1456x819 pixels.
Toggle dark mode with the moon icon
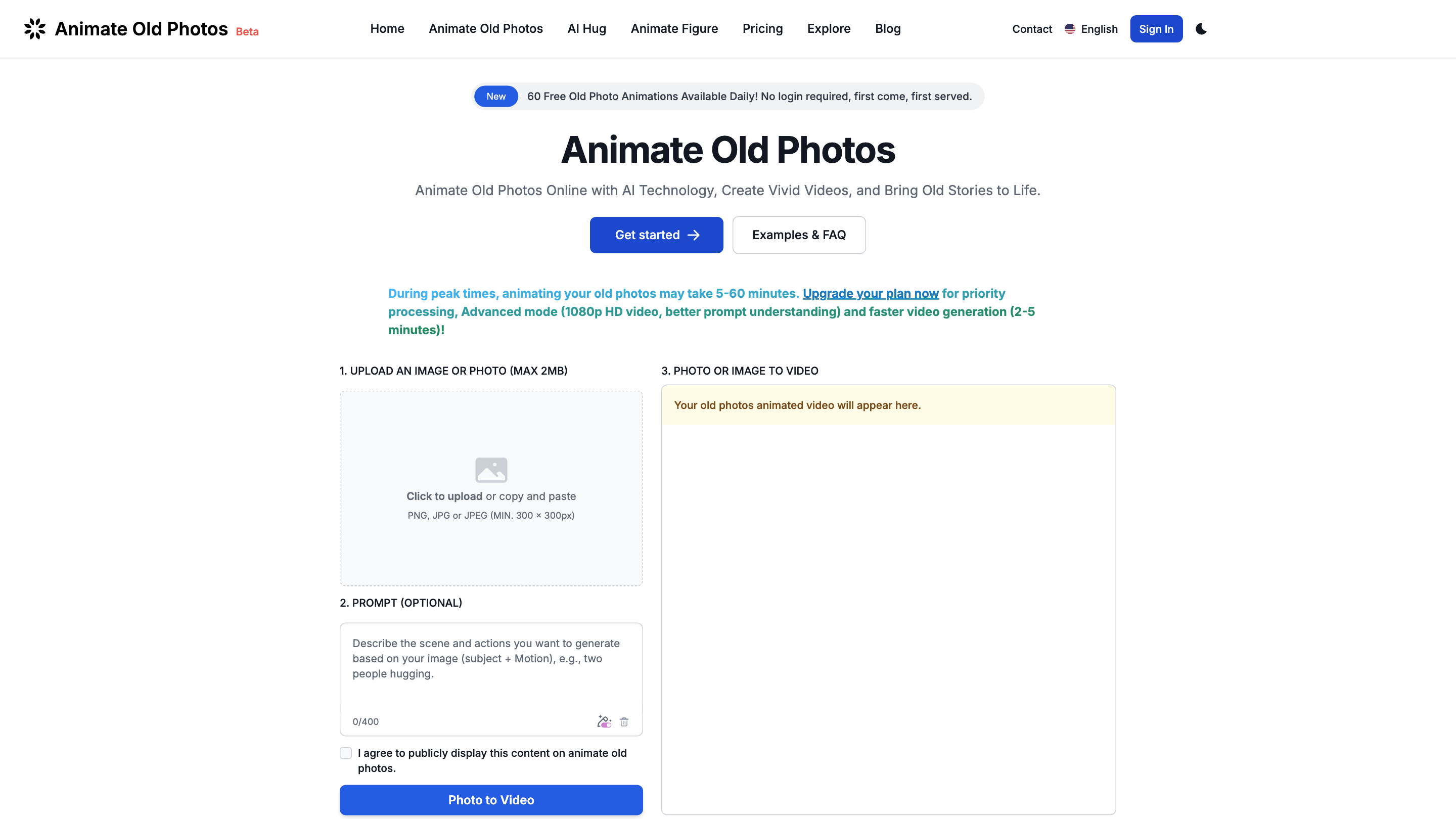(1201, 29)
